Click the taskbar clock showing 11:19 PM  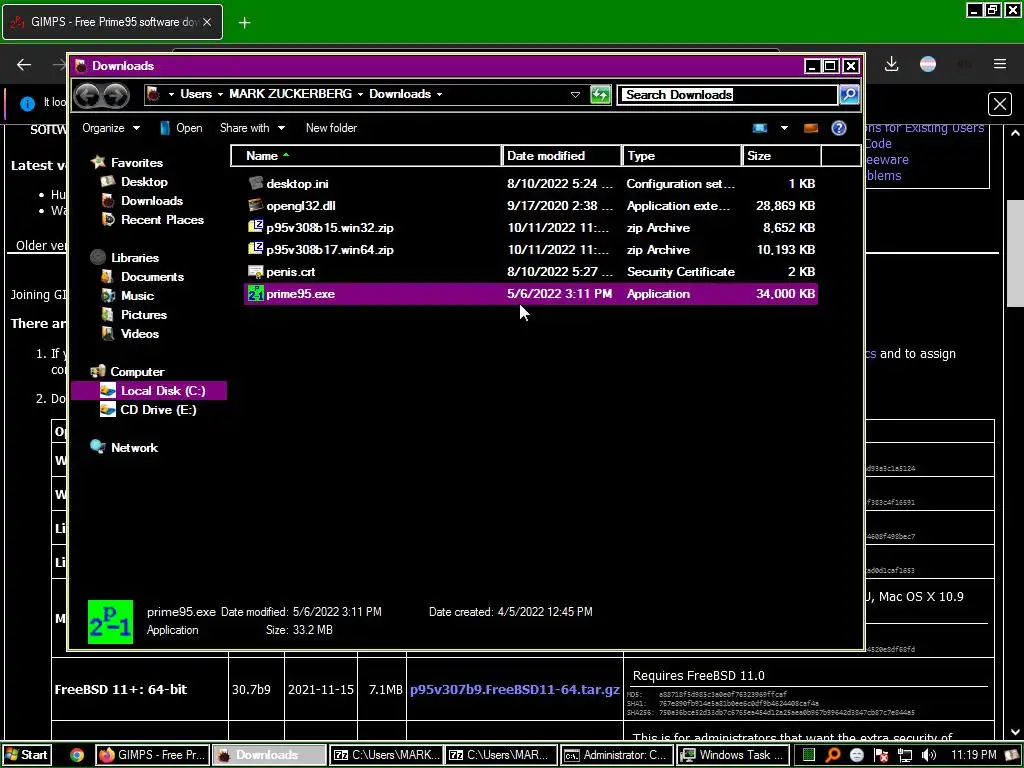(x=974, y=755)
